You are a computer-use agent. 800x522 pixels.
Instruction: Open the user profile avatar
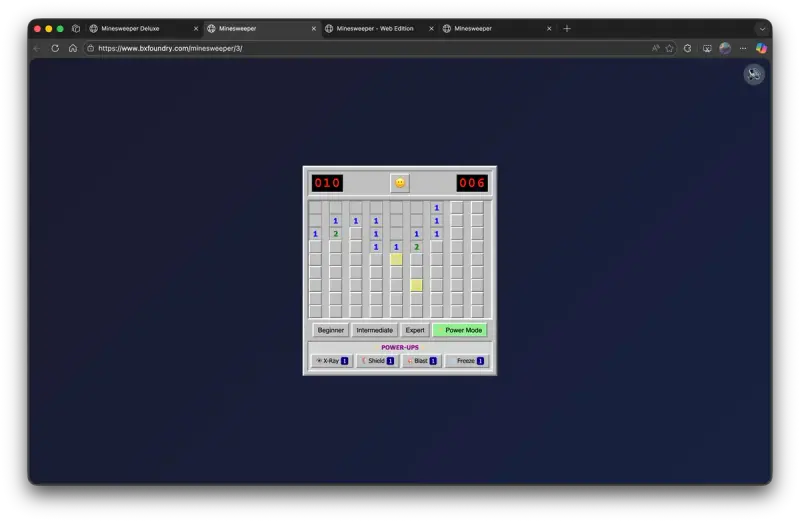725,48
